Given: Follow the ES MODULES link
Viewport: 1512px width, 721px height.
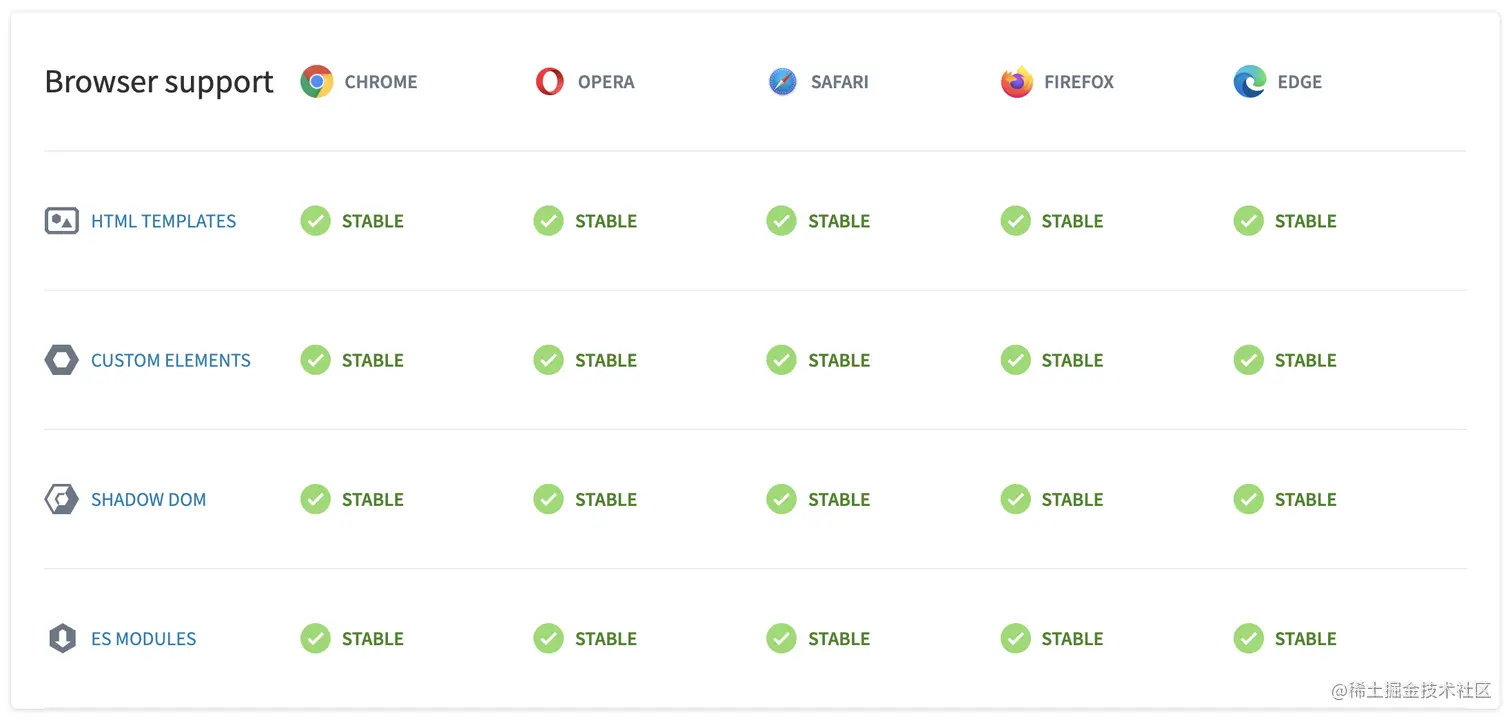Looking at the screenshot, I should click(144, 638).
